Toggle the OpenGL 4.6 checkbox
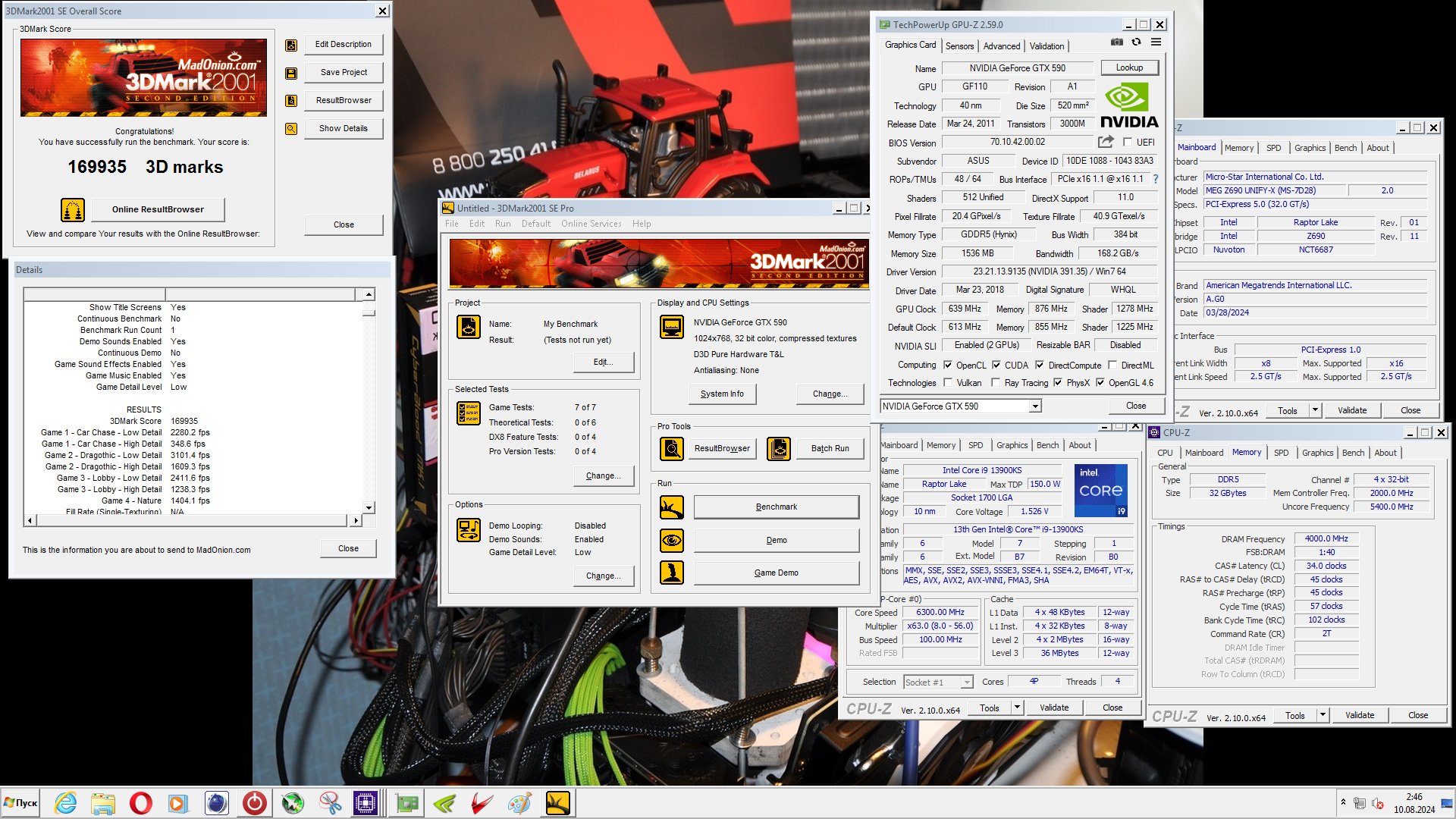This screenshot has height=819, width=1456. tap(1100, 383)
